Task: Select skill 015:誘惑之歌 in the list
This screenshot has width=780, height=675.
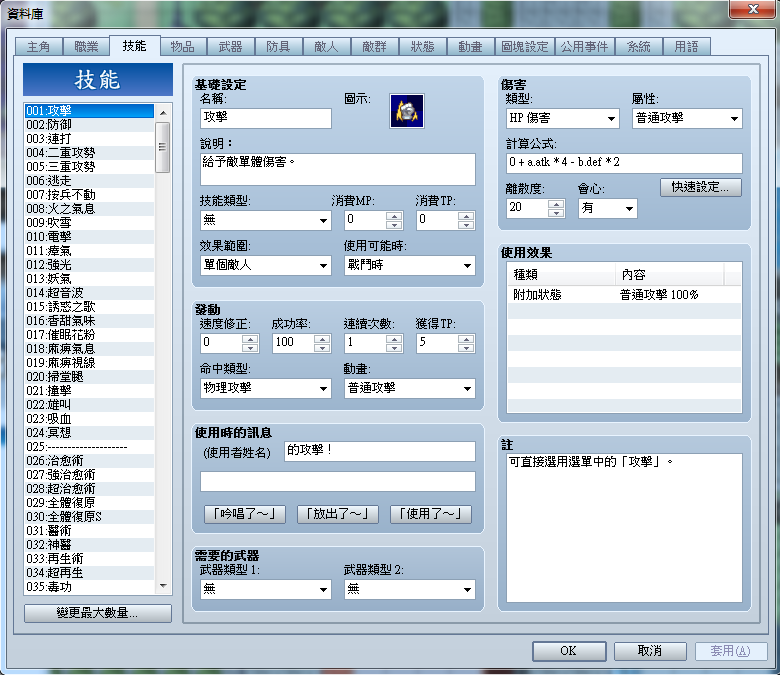Action: point(90,306)
